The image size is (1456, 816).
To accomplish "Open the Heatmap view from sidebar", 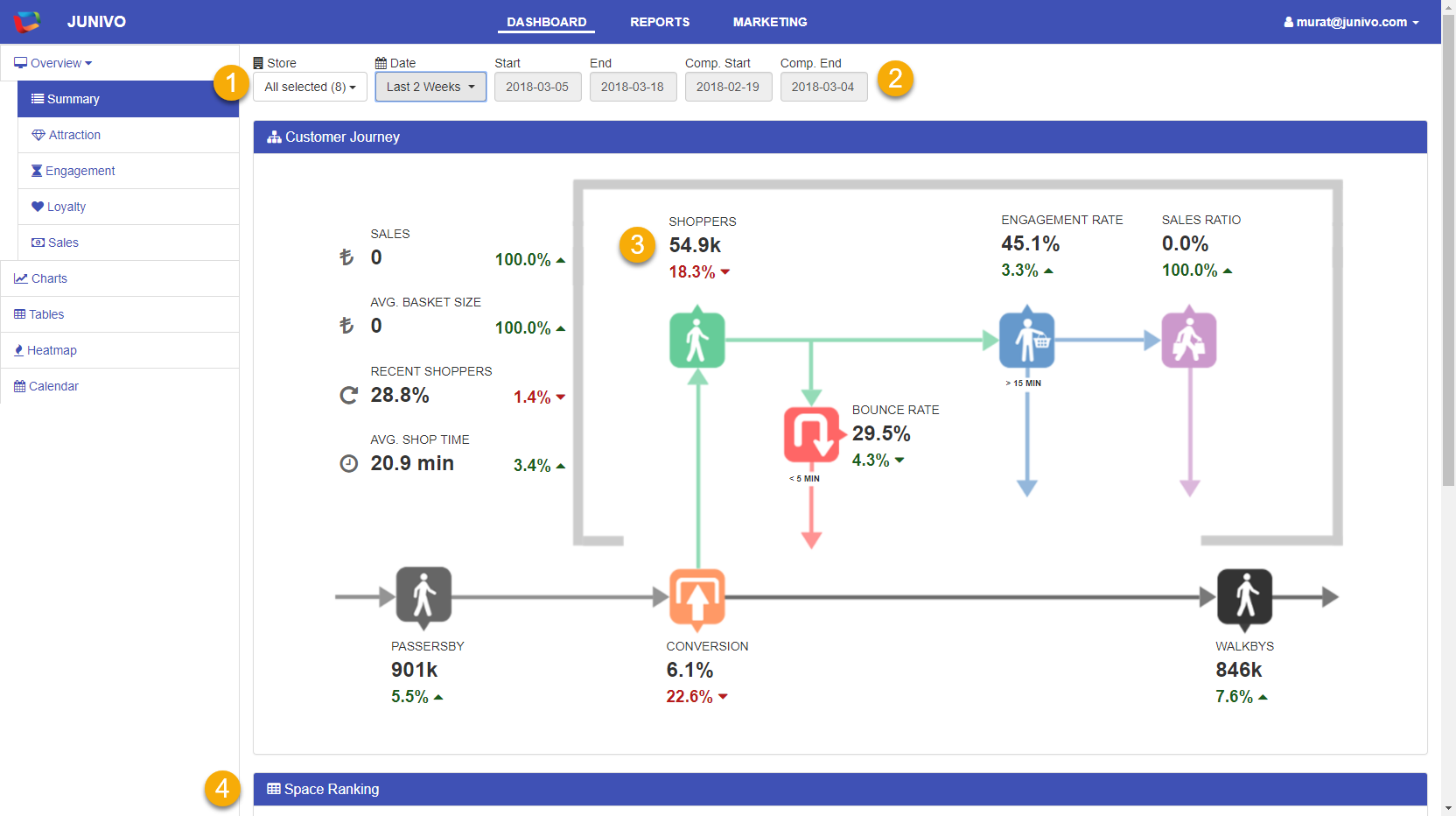I will pyautogui.click(x=52, y=350).
